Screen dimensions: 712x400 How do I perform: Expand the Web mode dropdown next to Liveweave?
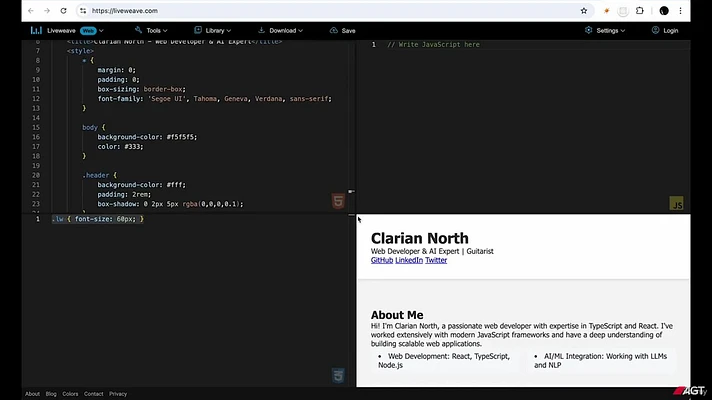tap(101, 31)
